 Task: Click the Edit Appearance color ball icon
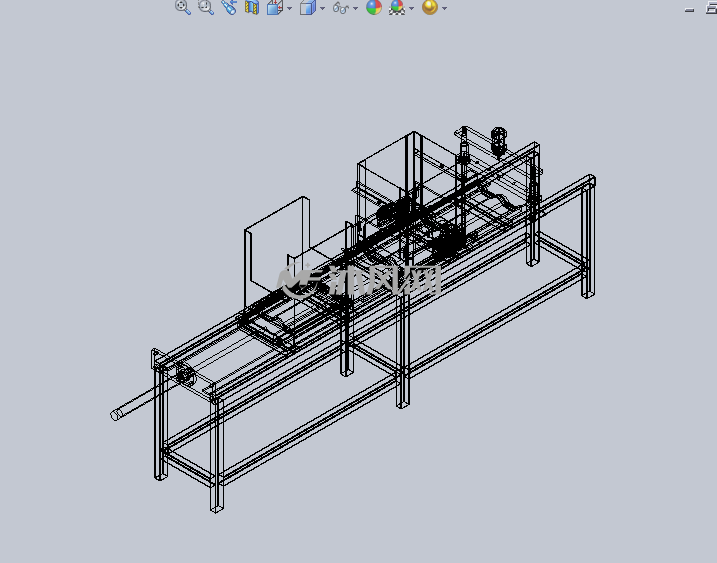coord(374,7)
